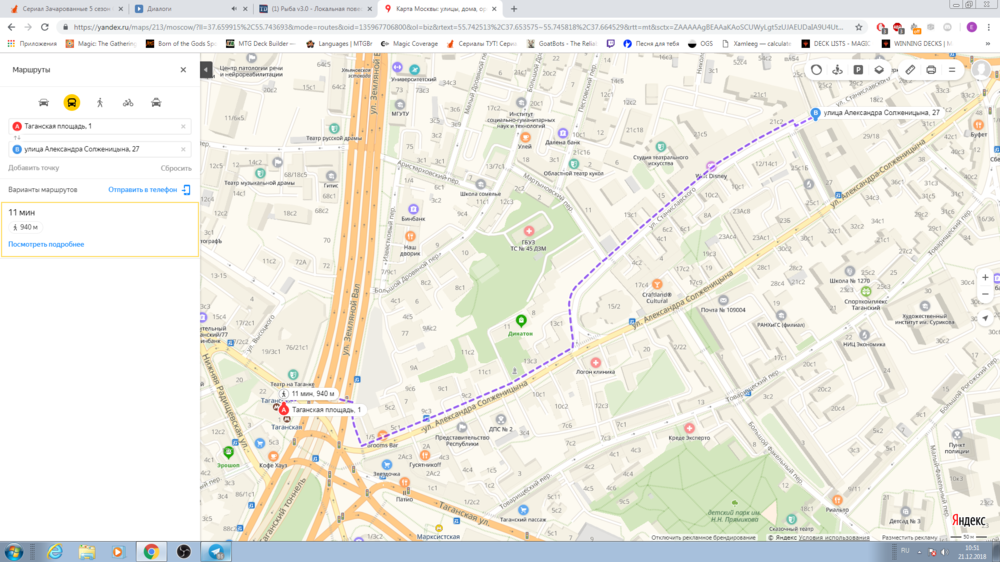Clear the Таганская площадь, 1 field
The width and height of the screenshot is (1000, 562).
click(183, 126)
